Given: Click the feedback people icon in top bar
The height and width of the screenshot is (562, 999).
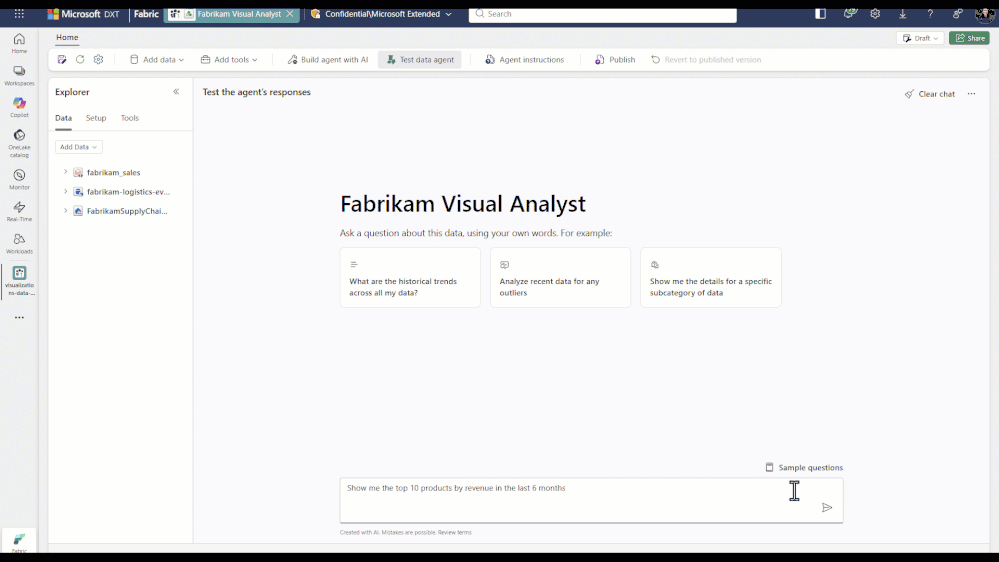Looking at the screenshot, I should pos(957,13).
